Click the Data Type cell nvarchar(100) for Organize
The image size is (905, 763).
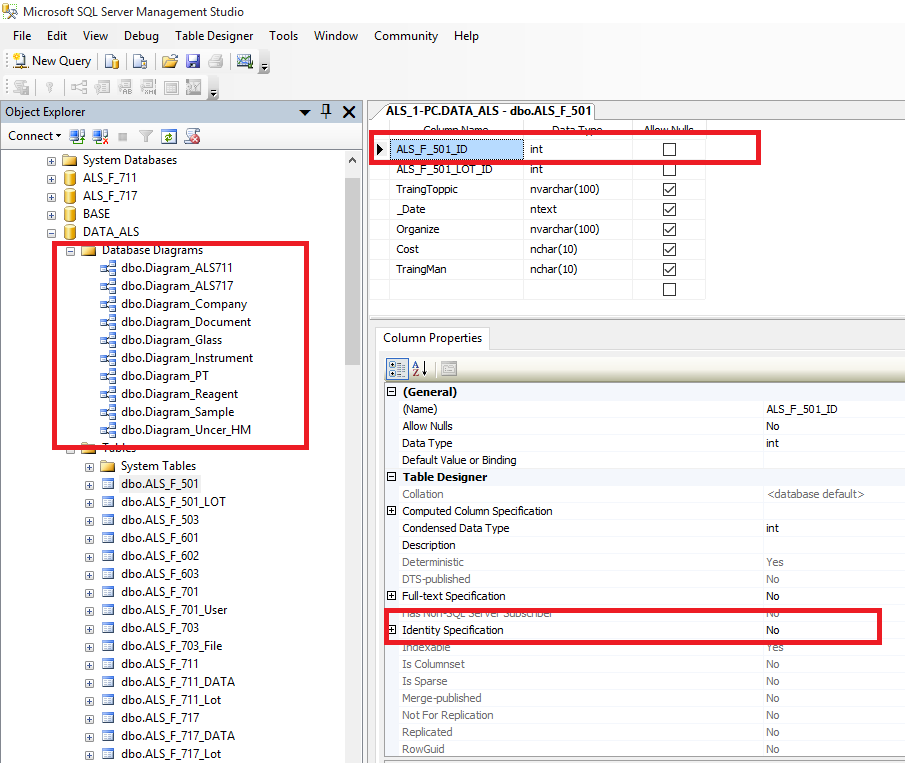[x=578, y=229]
